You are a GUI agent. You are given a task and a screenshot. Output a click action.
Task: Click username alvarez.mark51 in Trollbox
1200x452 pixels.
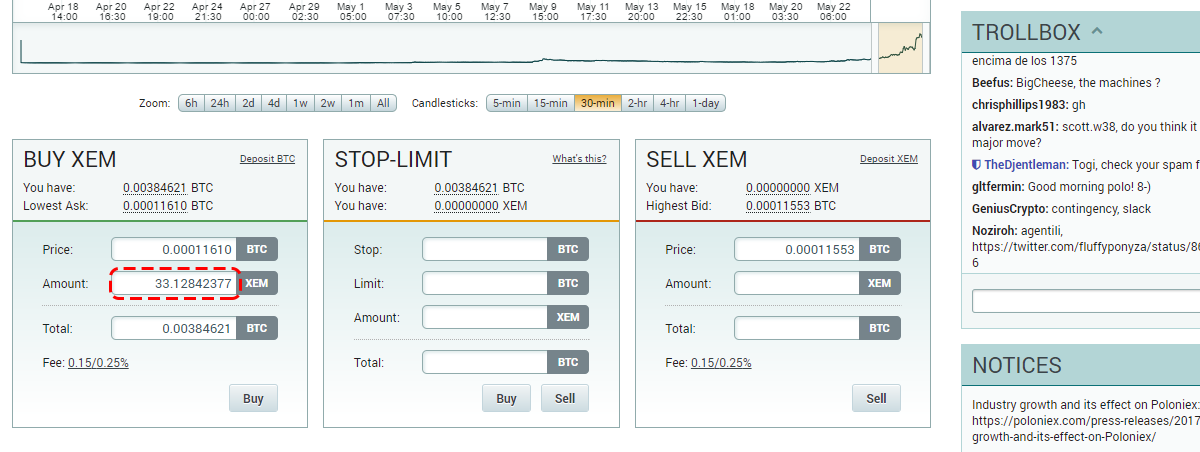coord(1015,127)
